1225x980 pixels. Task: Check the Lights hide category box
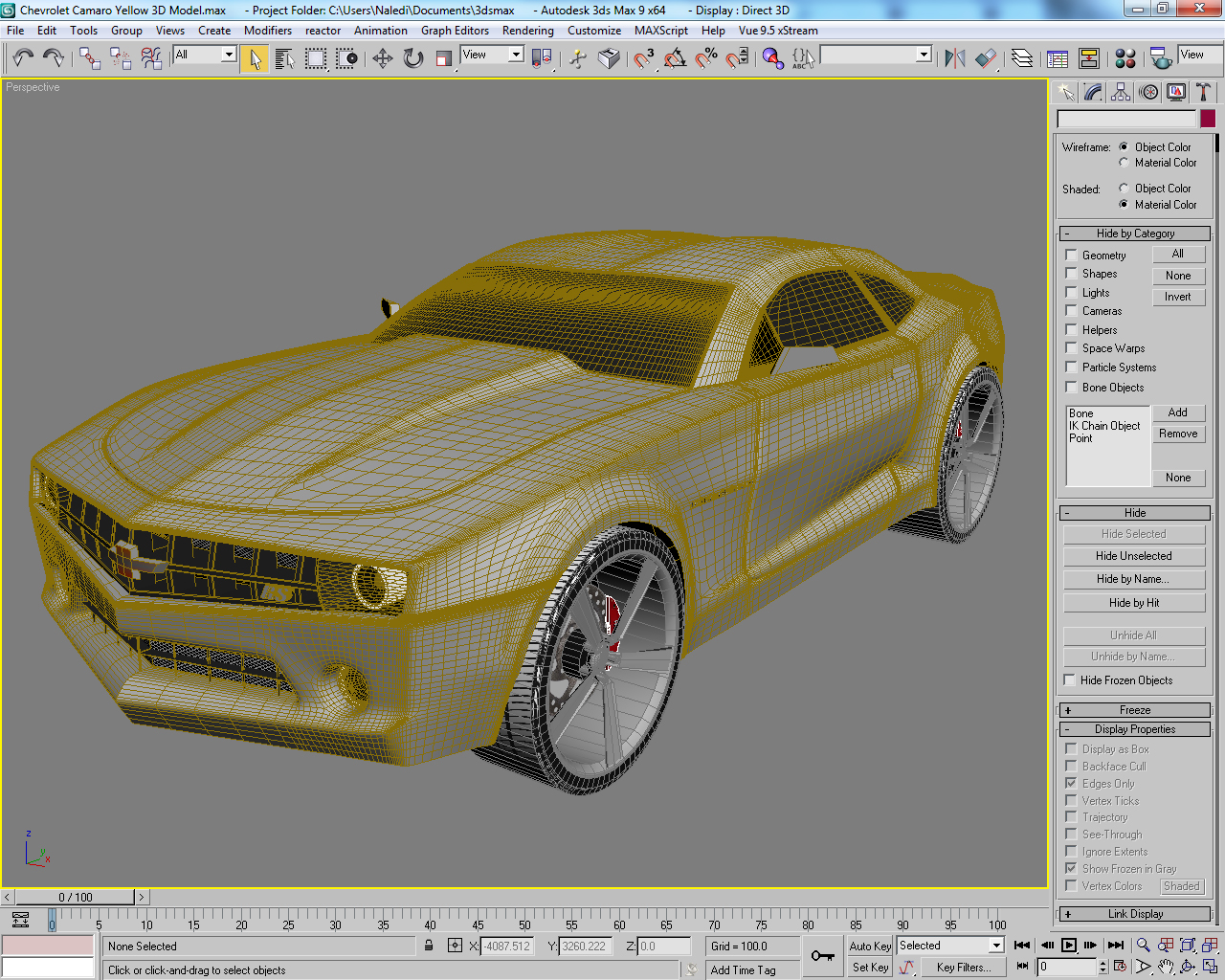(x=1071, y=293)
